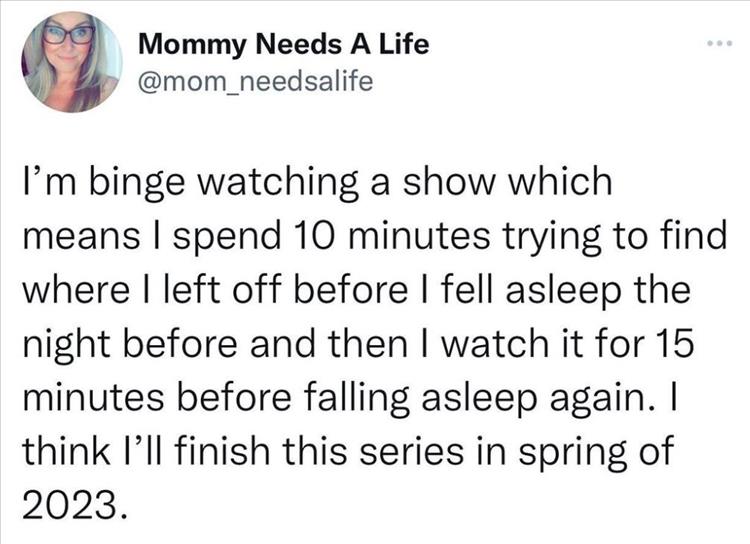Viewport: 750px width, 544px height.
Task: Click the Mommy Needs A Life profile picture
Action: coord(70,62)
